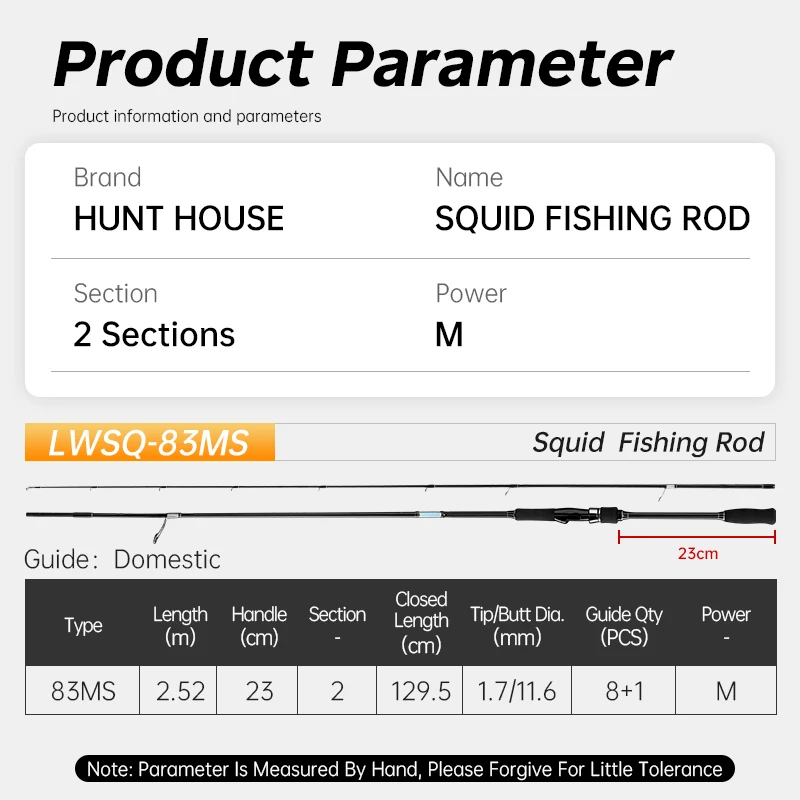Click the Handle (cm) column header
The image size is (800, 800).
click(x=259, y=625)
